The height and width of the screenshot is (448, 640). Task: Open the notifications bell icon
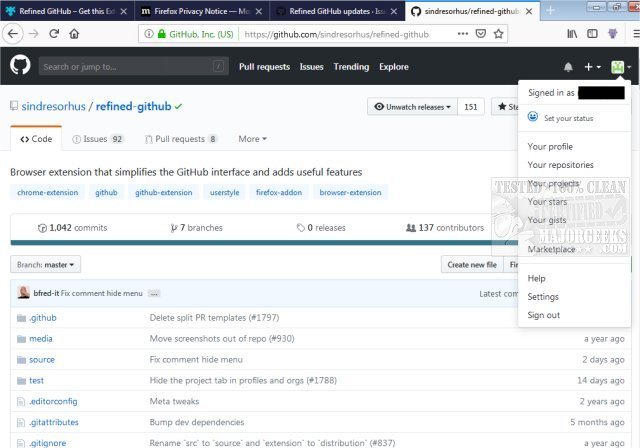tap(568, 67)
